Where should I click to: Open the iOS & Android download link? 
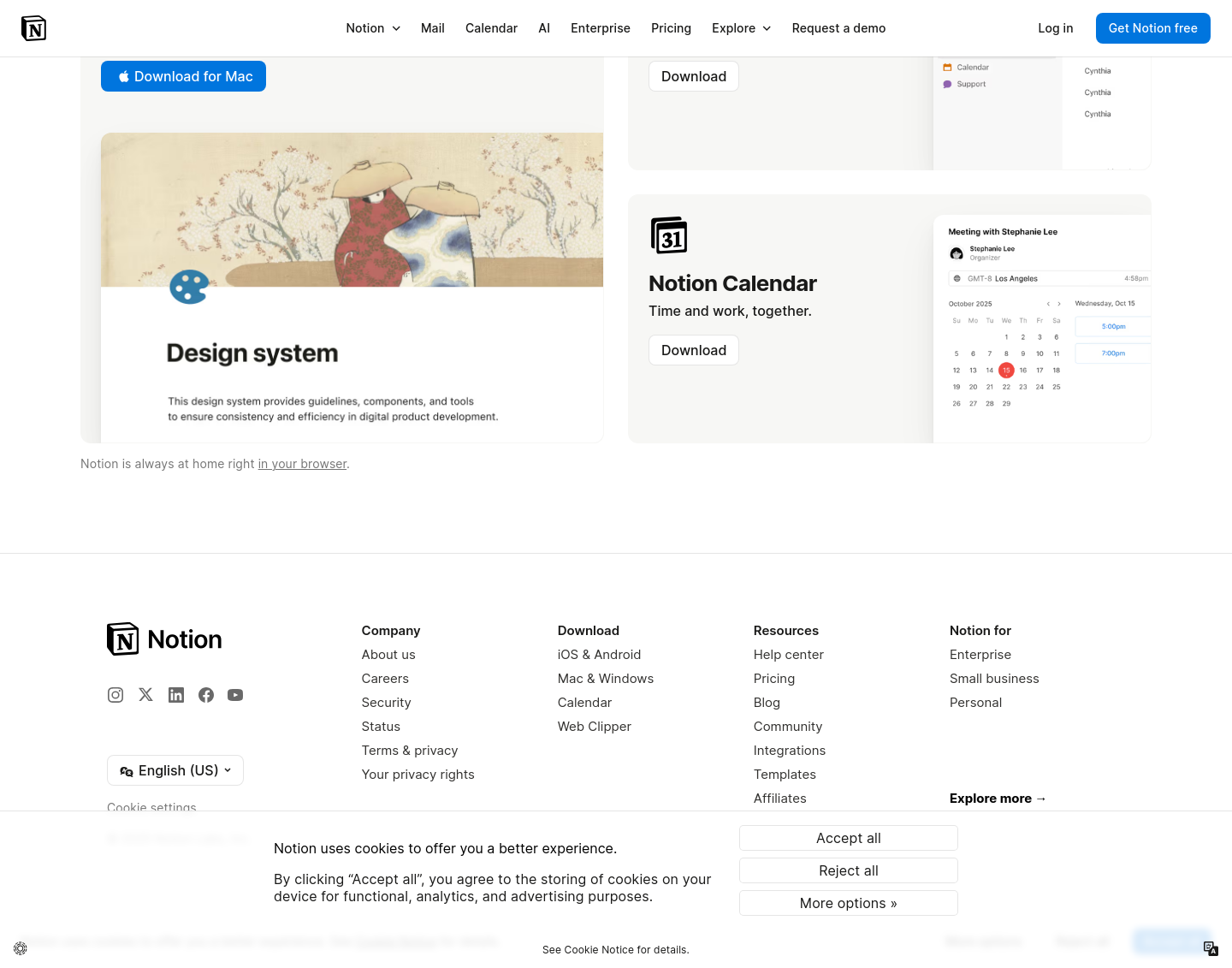(600, 655)
